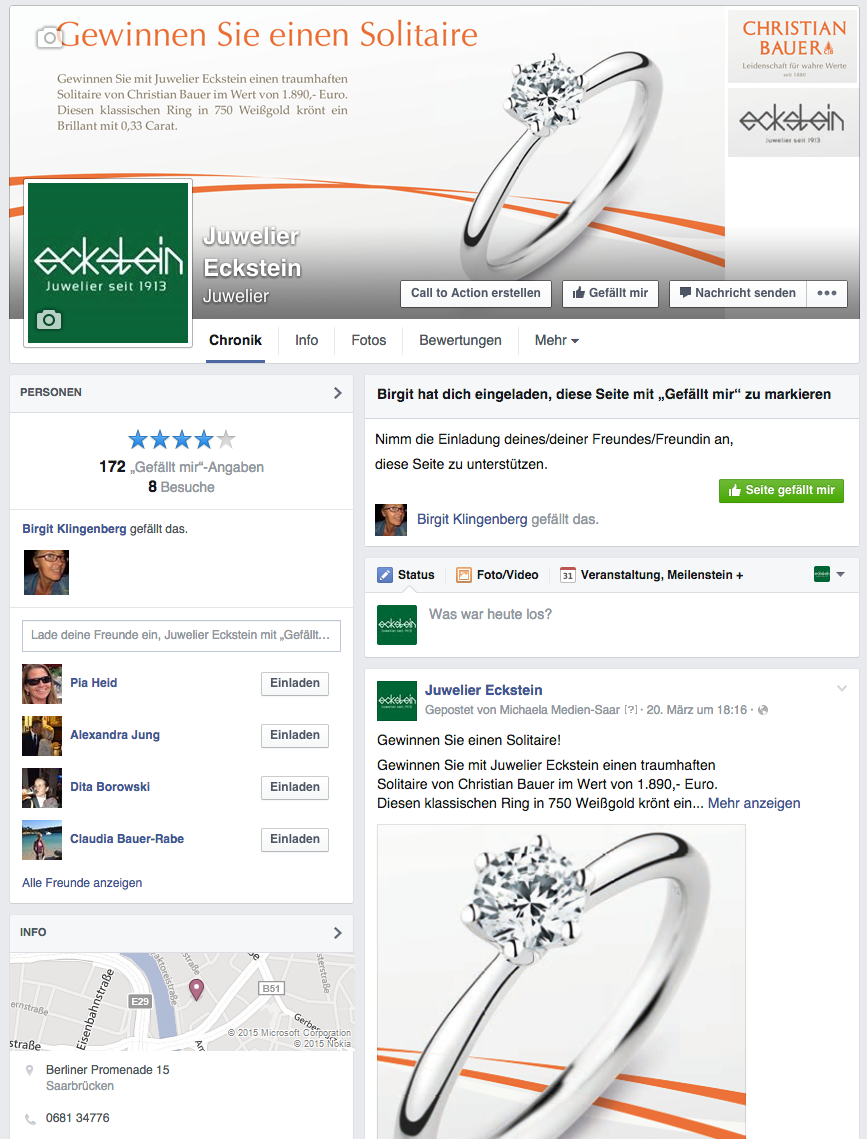
Task: Focus the invite friends input field
Action: [182, 636]
